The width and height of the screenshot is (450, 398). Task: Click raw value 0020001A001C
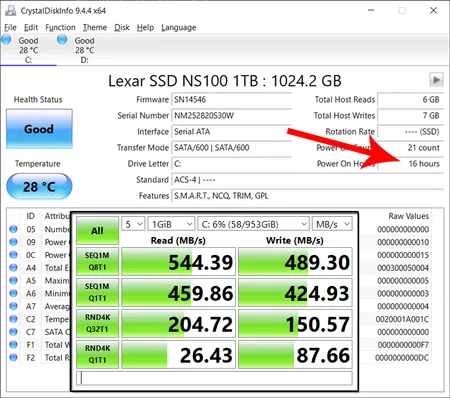point(402,319)
